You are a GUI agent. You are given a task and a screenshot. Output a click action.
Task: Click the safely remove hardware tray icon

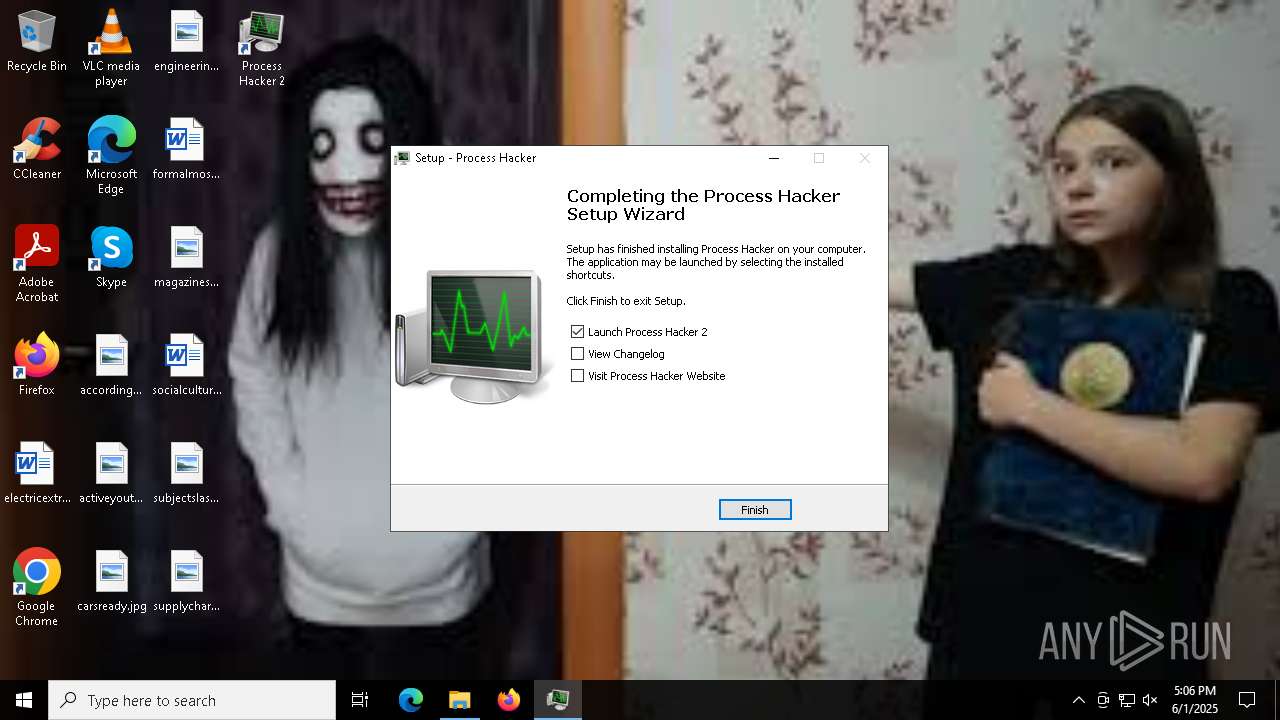[x=1103, y=700]
